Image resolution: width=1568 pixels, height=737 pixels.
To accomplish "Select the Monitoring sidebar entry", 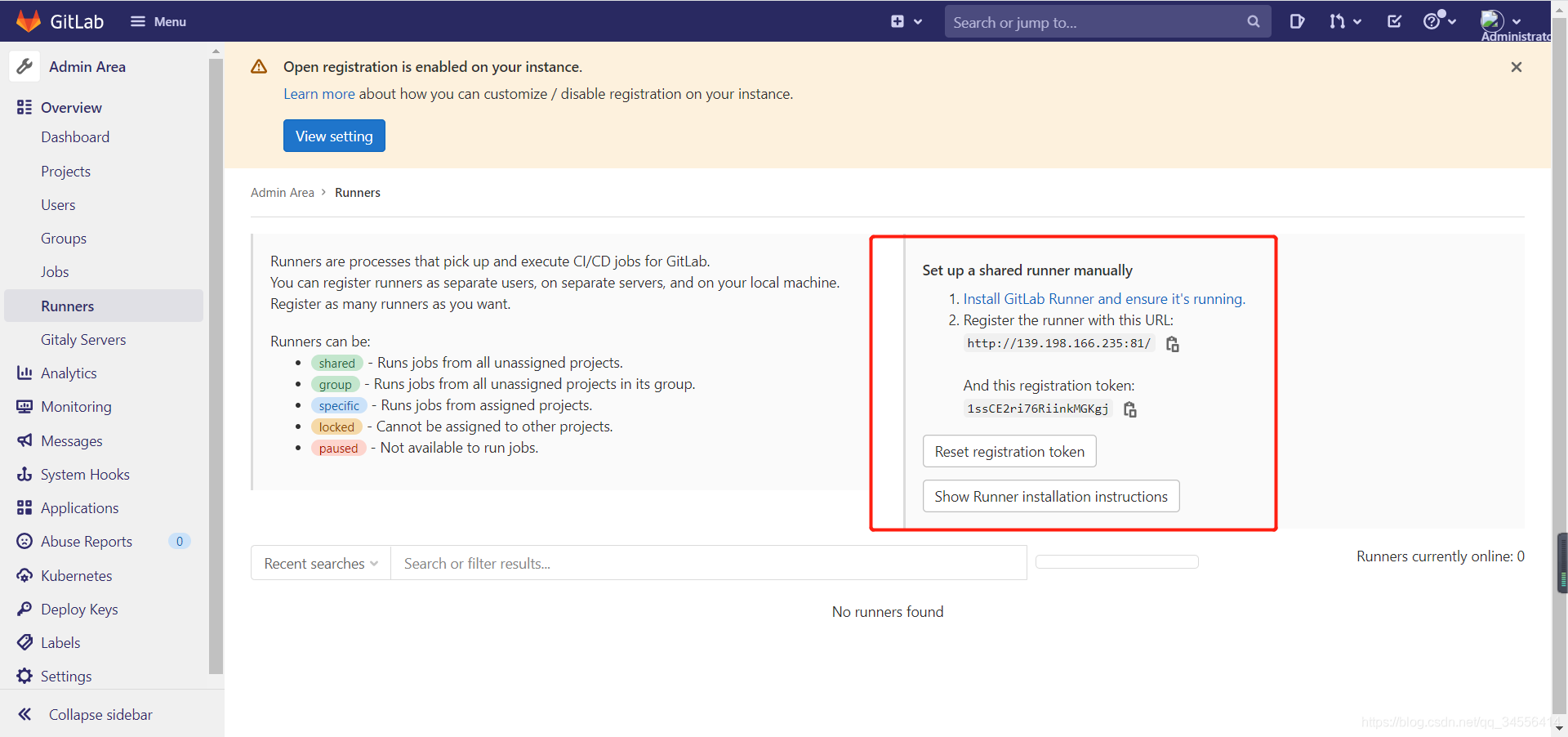I will pyautogui.click(x=76, y=406).
